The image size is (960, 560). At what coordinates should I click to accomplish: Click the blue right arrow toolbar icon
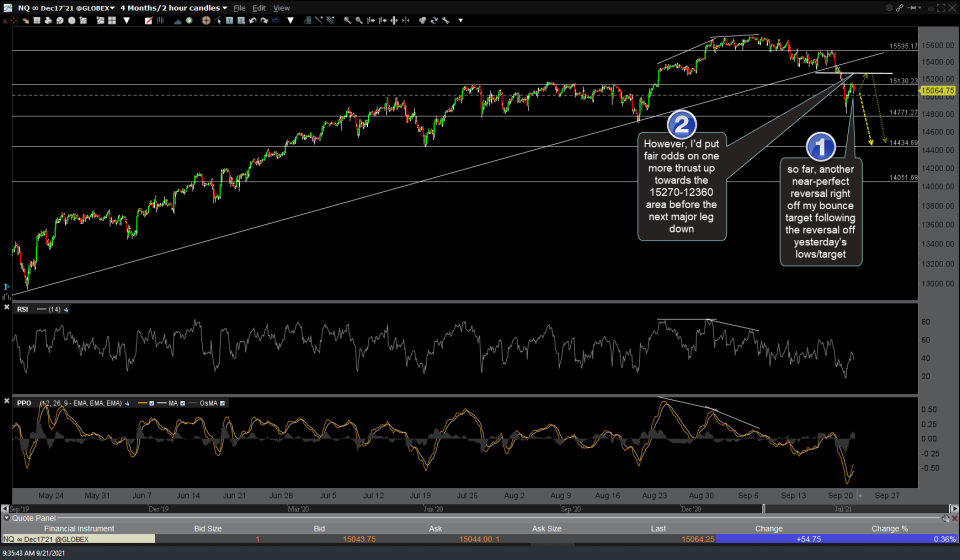coord(276,20)
